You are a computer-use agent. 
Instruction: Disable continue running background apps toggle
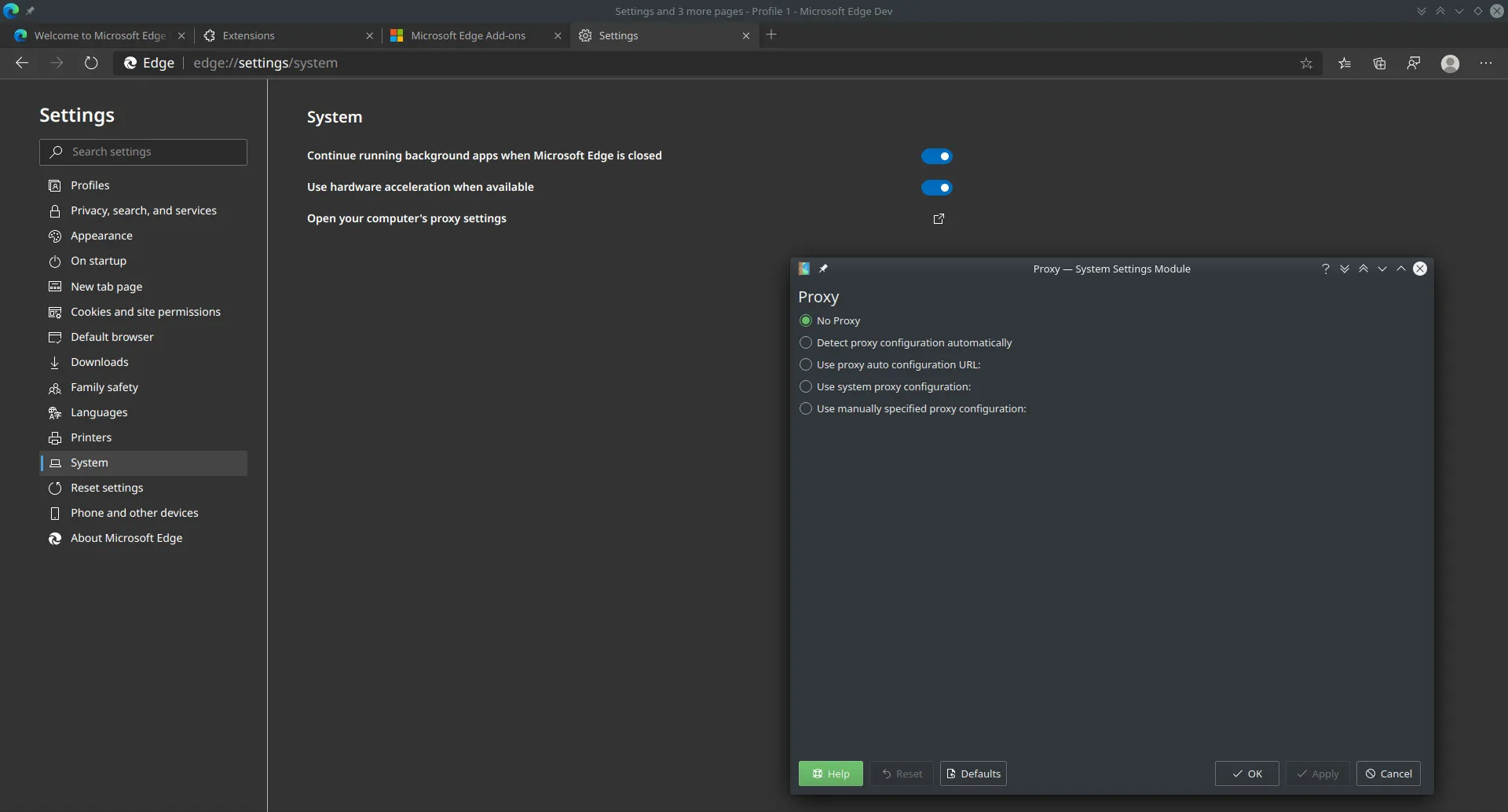(x=938, y=155)
